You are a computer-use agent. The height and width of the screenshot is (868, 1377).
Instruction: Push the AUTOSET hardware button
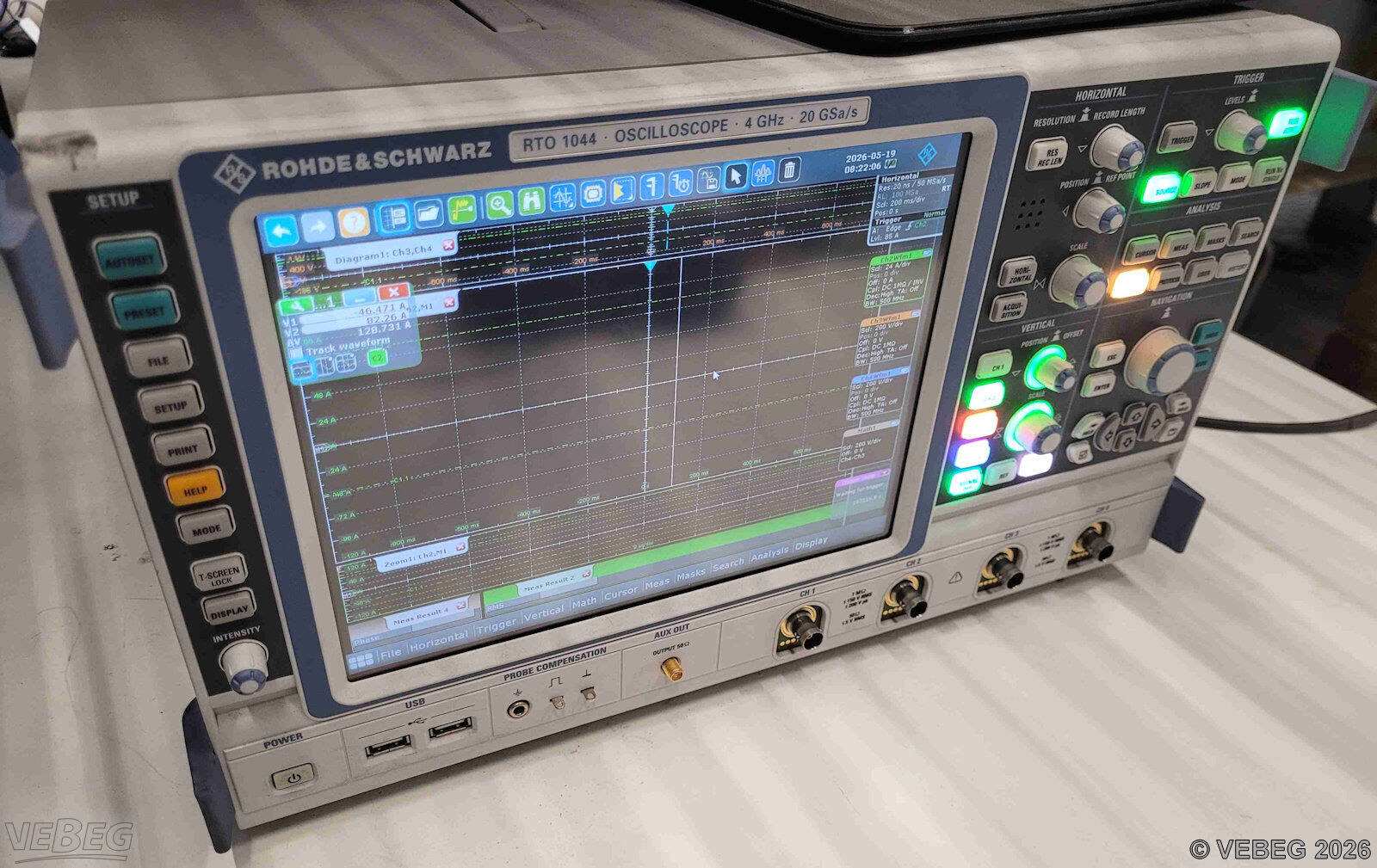pyautogui.click(x=130, y=257)
